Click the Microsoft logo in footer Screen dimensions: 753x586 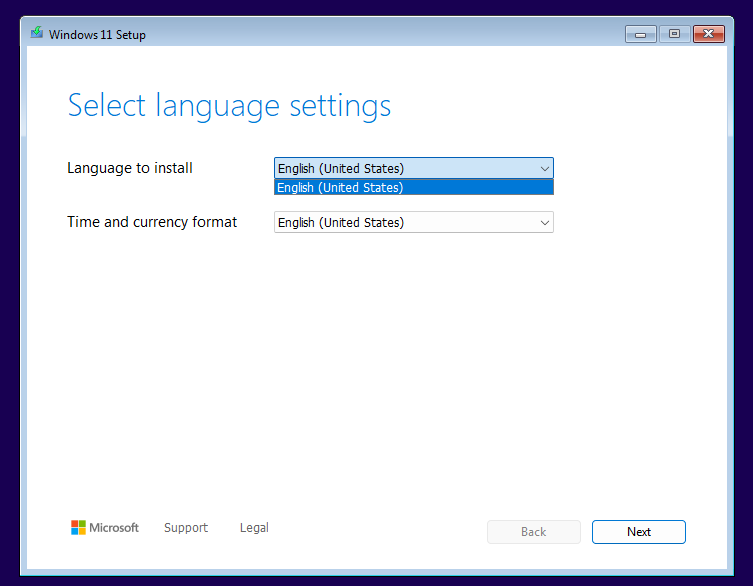coord(105,527)
